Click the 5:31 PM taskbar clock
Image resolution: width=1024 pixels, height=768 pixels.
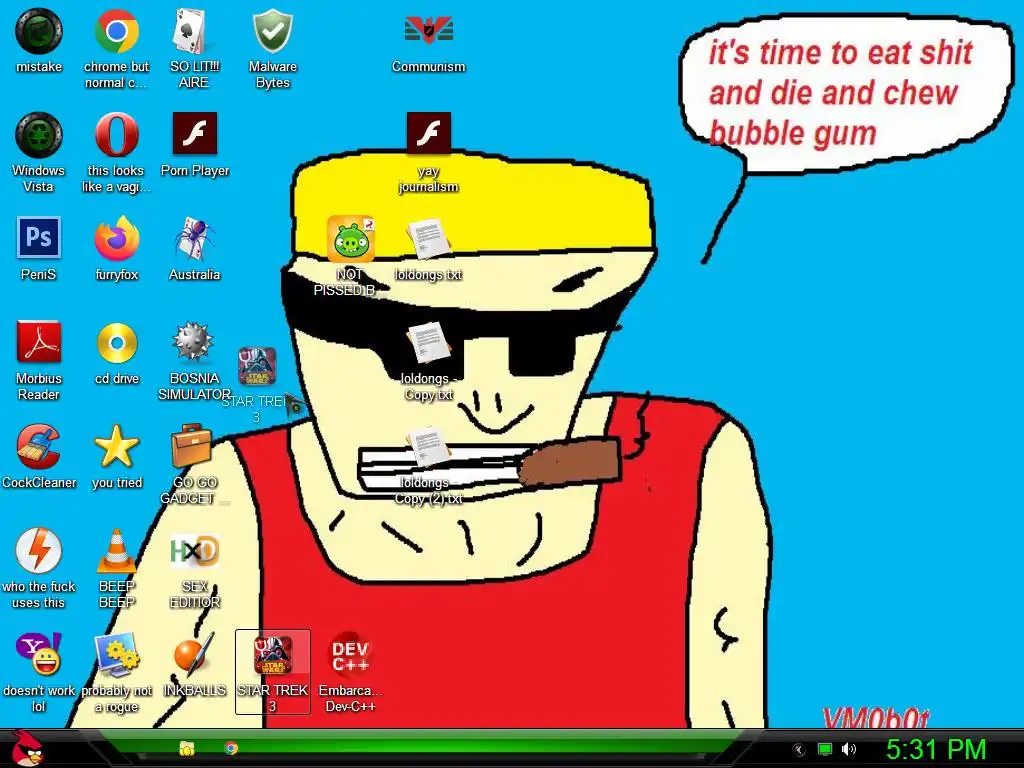[935, 749]
